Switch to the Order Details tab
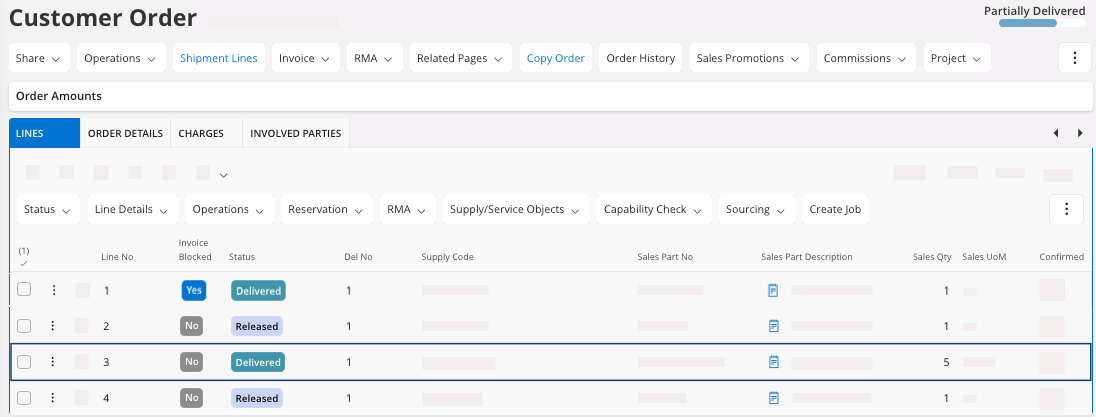The height and width of the screenshot is (417, 1096). point(125,133)
